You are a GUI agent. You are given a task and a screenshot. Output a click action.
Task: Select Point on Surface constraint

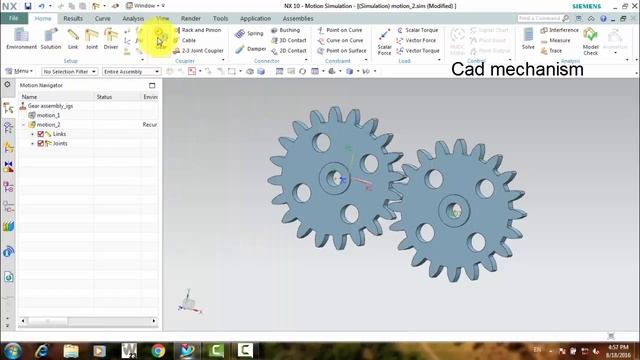point(342,51)
